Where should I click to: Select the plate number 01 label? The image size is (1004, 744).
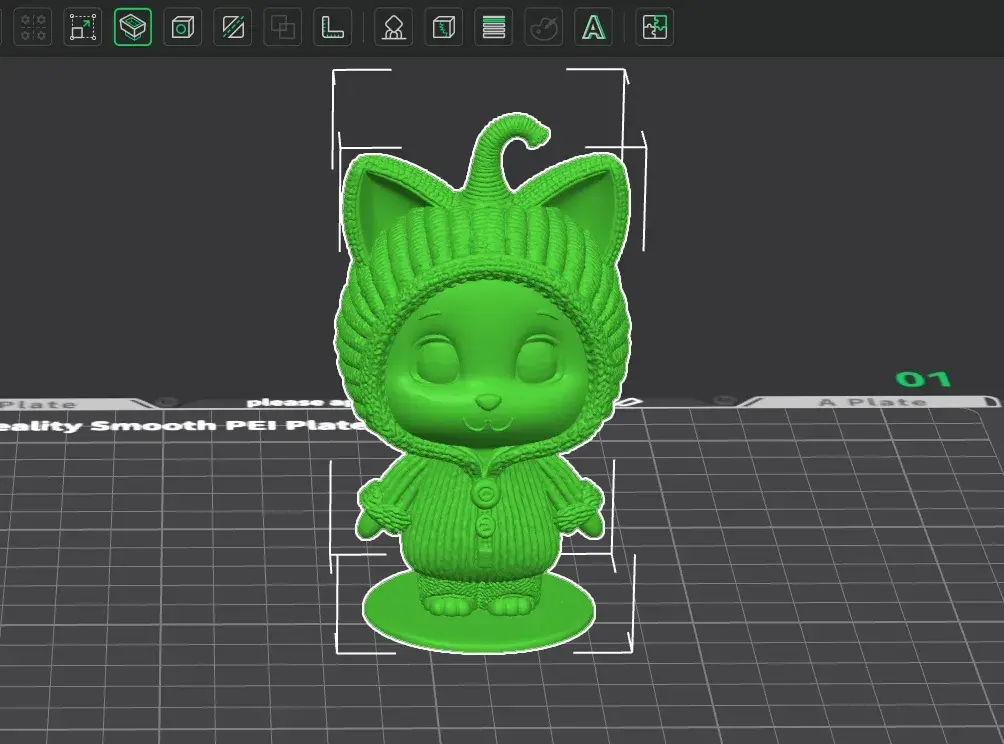point(923,379)
